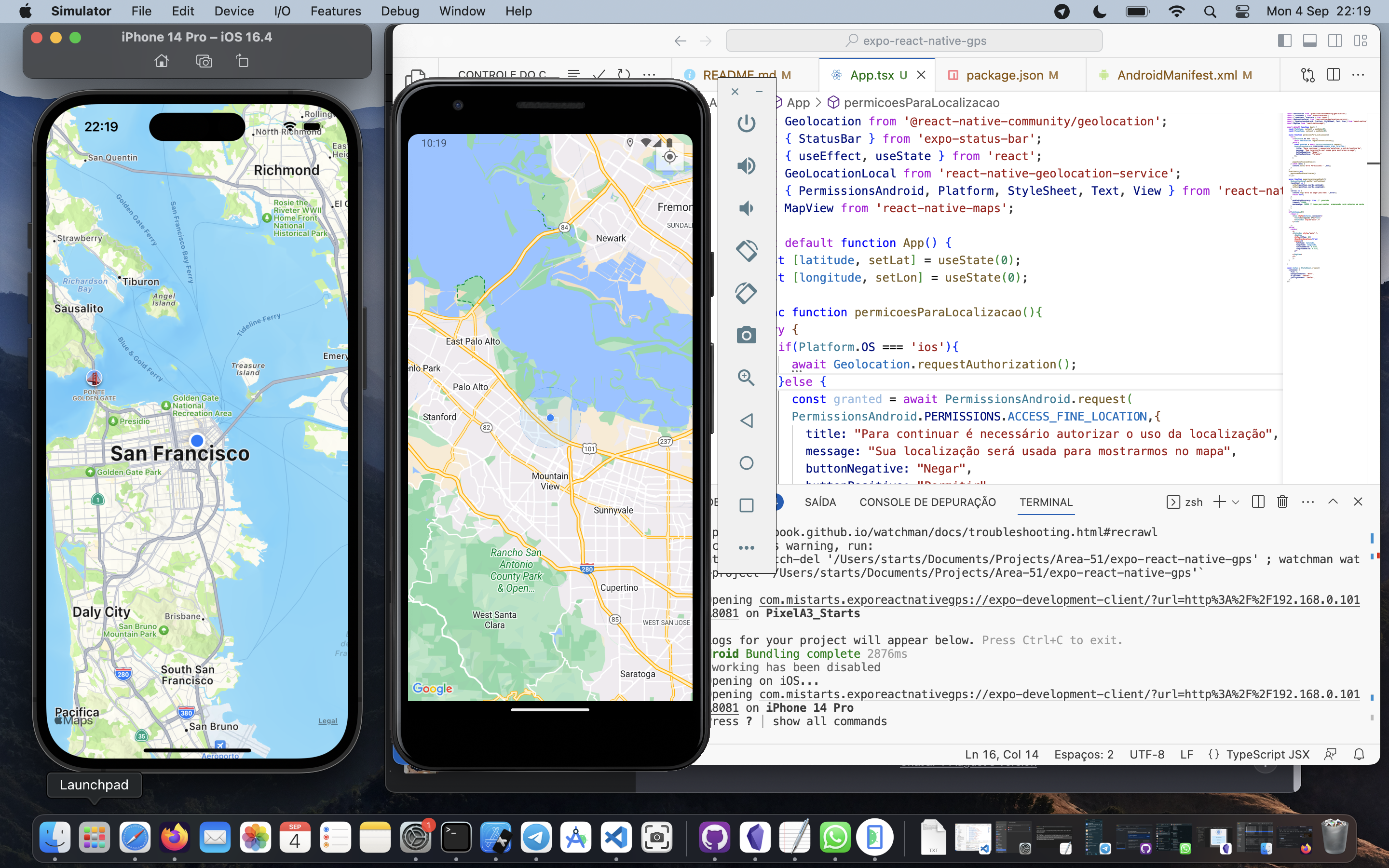Image resolution: width=1389 pixels, height=868 pixels.
Task: Toggle the VS Code bottom panel
Action: click(x=1310, y=41)
